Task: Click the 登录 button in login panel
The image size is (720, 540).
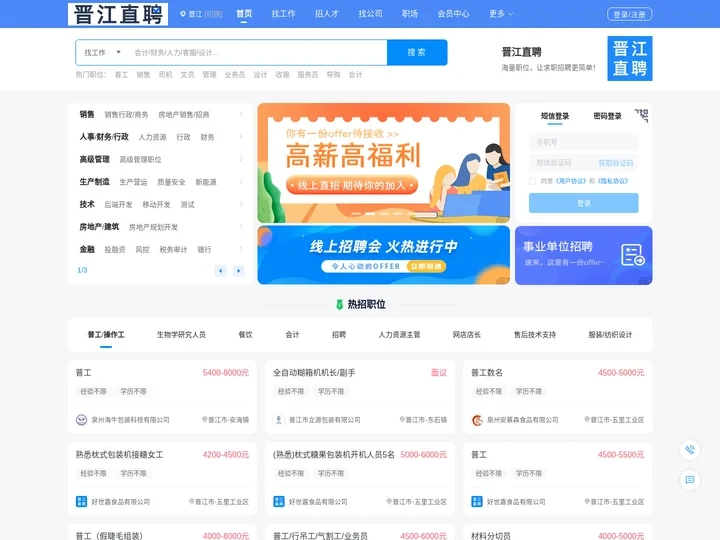Action: coord(584,203)
